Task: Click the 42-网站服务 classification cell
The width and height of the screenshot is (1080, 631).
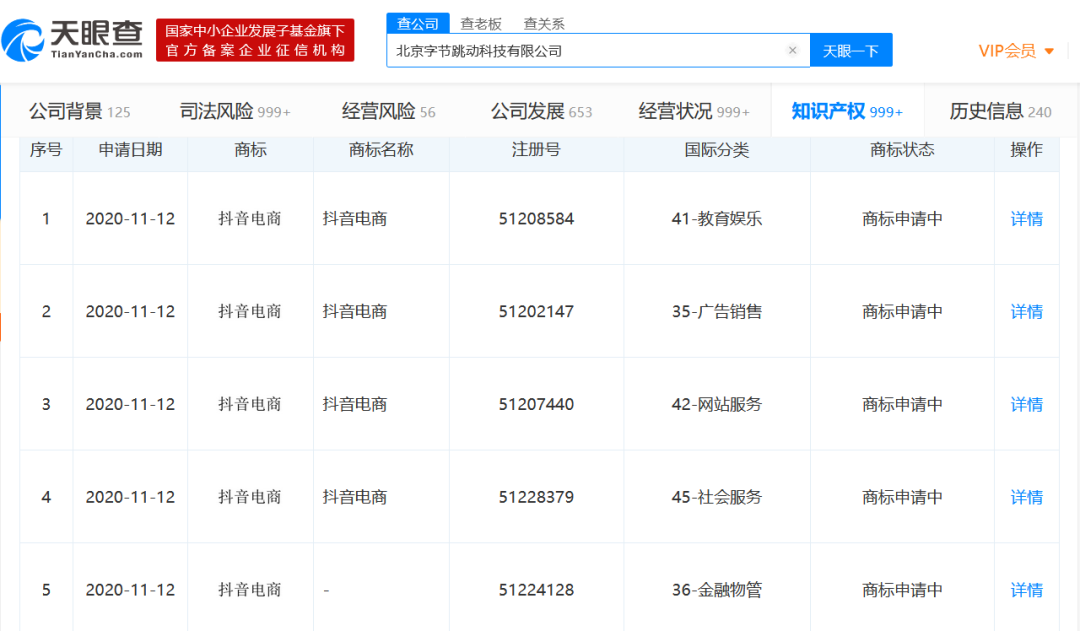Action: (716, 404)
